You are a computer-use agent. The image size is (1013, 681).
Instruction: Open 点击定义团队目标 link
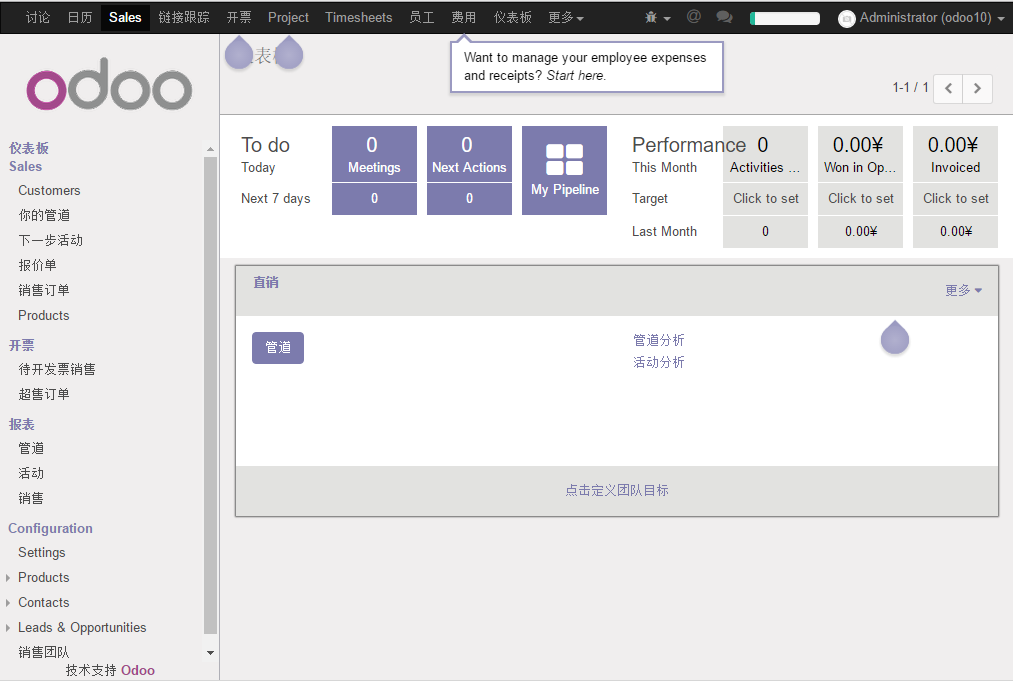coord(616,490)
